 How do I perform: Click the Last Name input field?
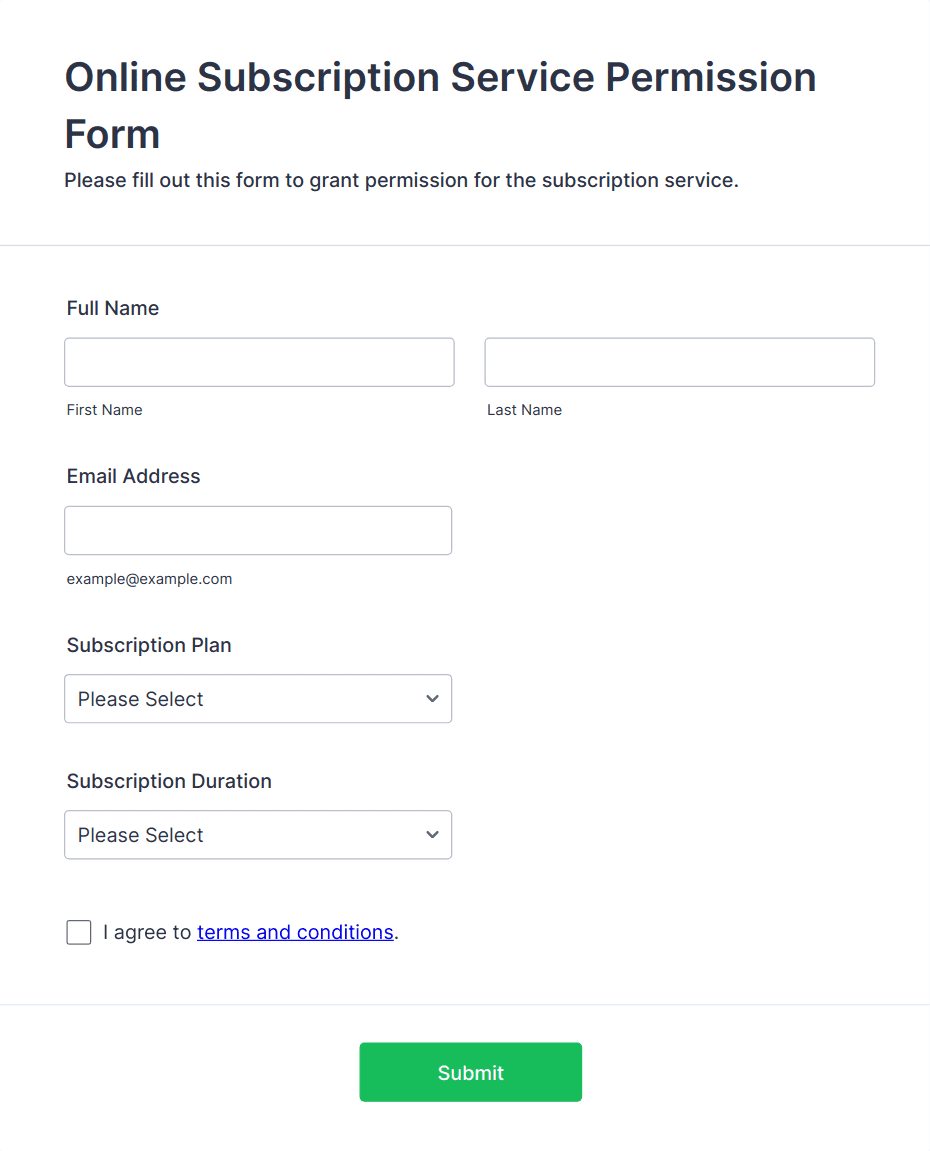coord(679,362)
